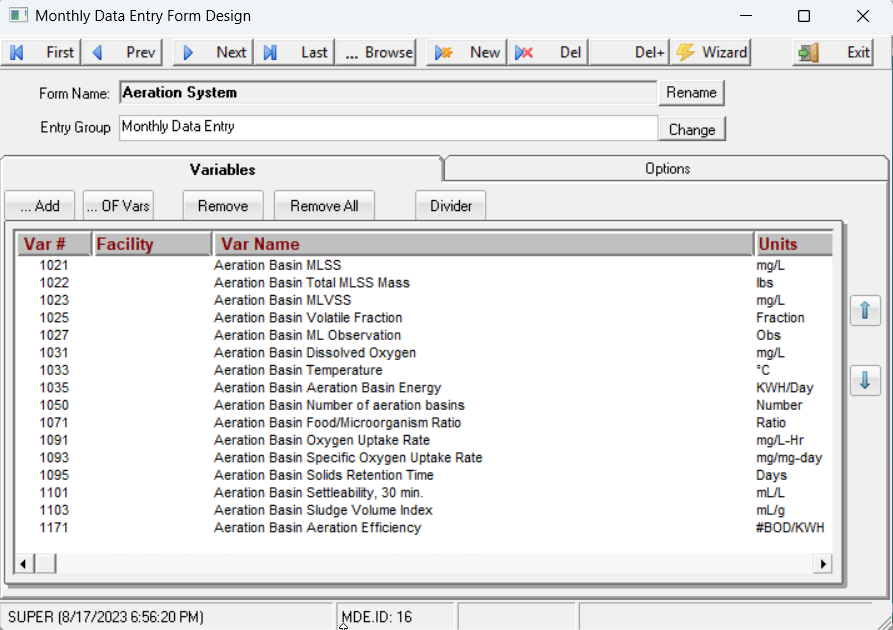The height and width of the screenshot is (630, 893).
Task: Move selected variable down with arrow
Action: 865,381
